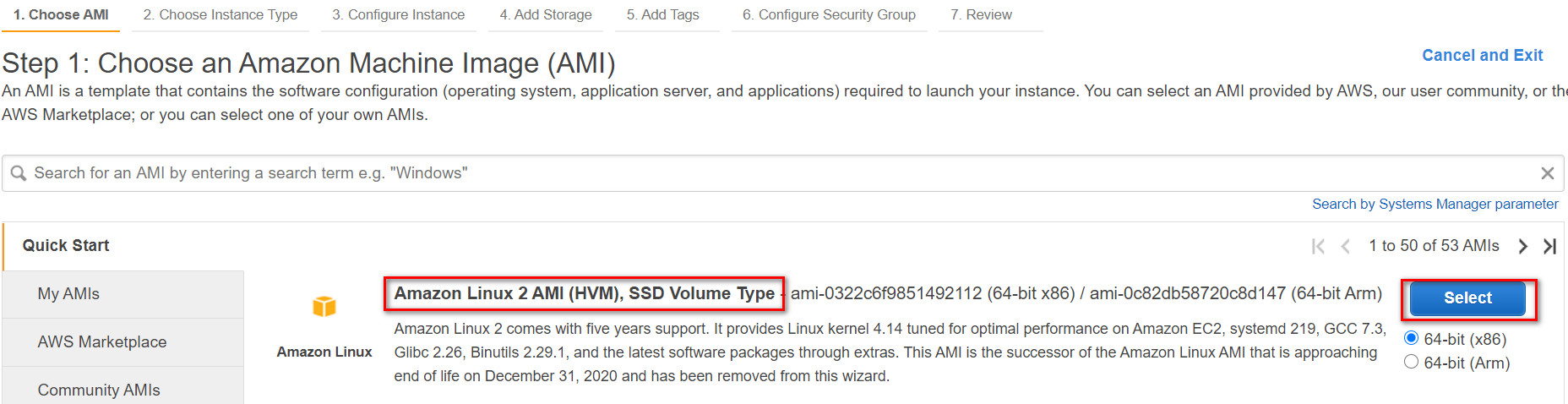Viewport: 1568px width, 404px height.
Task: Open the 7. Review tab
Action: (982, 15)
